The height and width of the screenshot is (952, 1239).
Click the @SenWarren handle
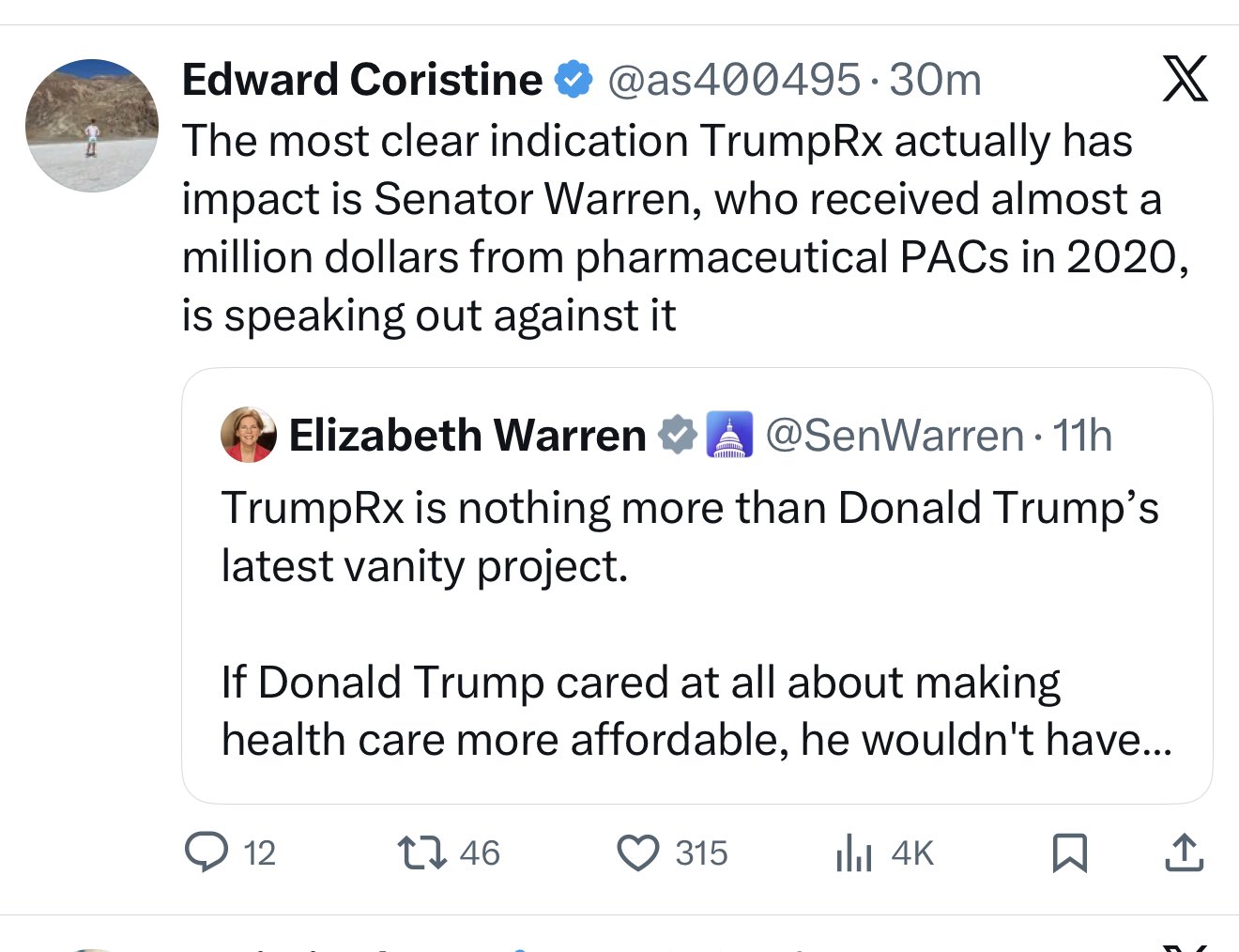tap(895, 436)
